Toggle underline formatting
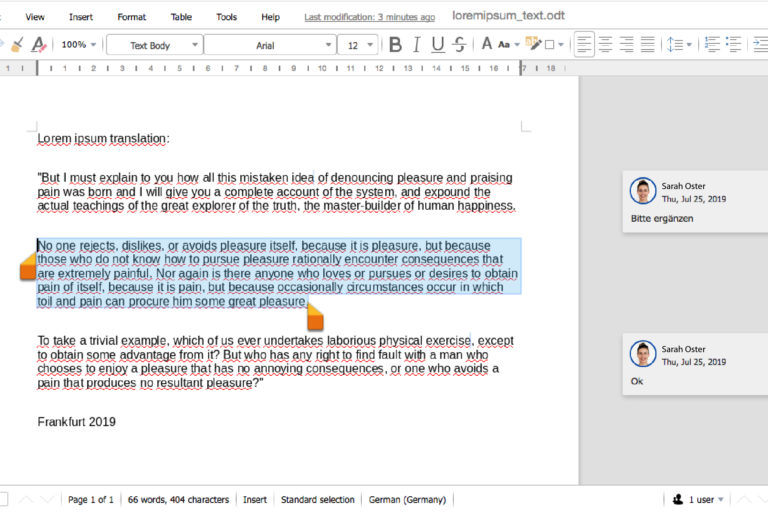 [437, 45]
